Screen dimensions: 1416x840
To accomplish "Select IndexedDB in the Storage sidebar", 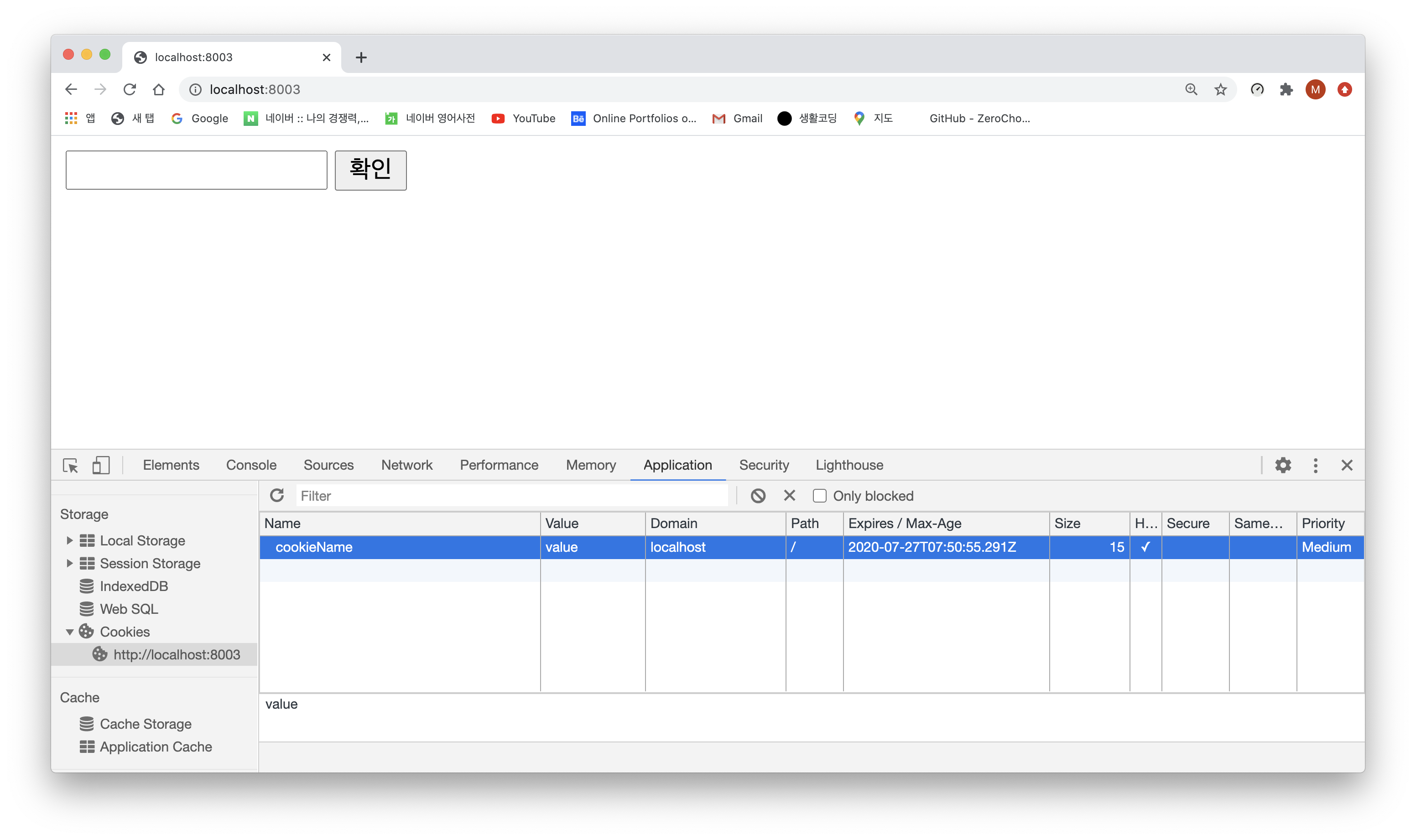I will (134, 586).
